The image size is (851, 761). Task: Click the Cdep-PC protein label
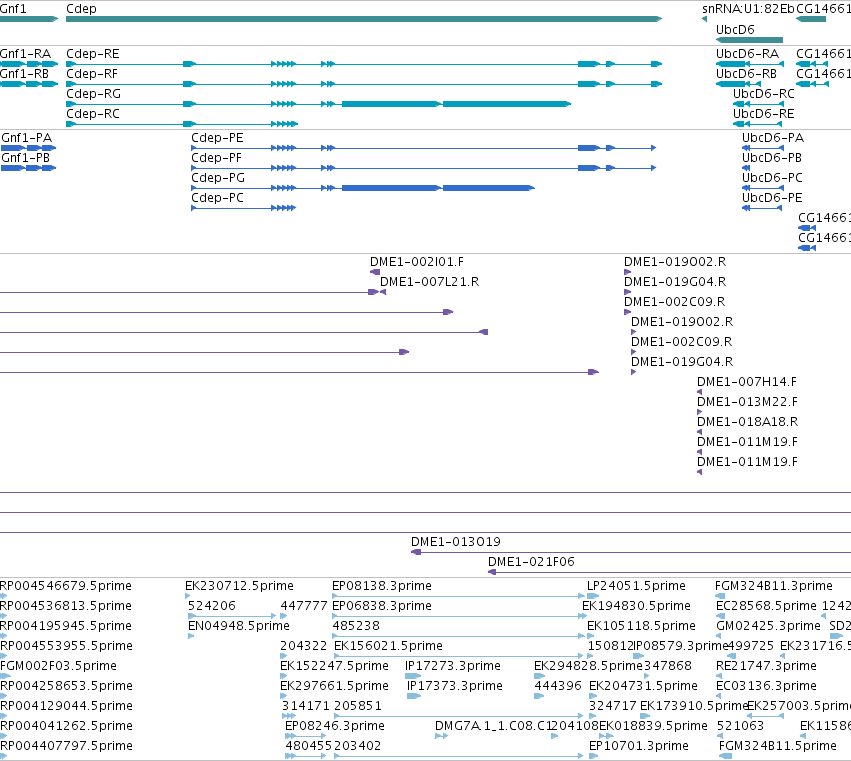[x=217, y=198]
